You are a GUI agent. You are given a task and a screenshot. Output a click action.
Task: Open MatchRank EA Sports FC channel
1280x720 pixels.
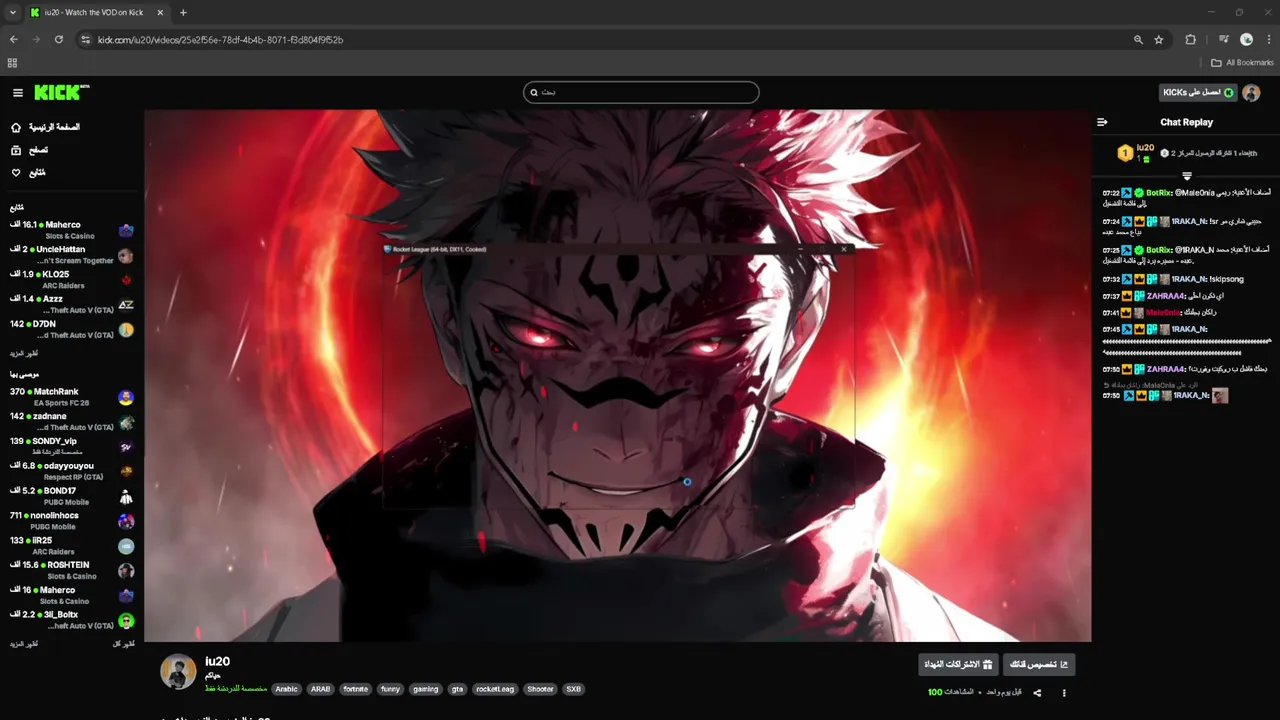[72, 397]
